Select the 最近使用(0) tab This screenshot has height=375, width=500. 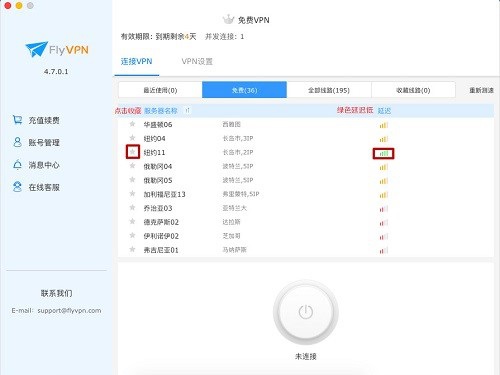point(160,90)
